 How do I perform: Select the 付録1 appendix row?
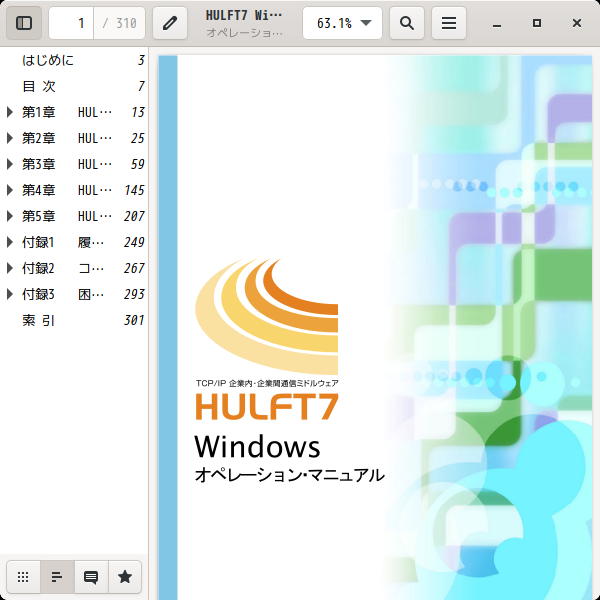(x=74, y=242)
